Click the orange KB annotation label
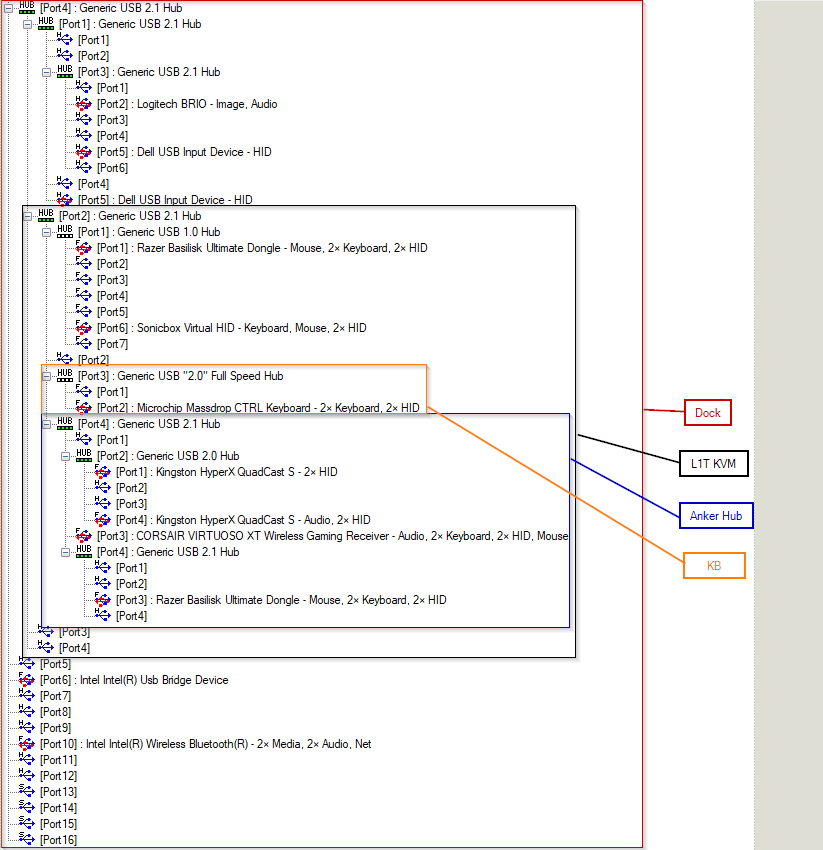The height and width of the screenshot is (850, 823). 714,566
